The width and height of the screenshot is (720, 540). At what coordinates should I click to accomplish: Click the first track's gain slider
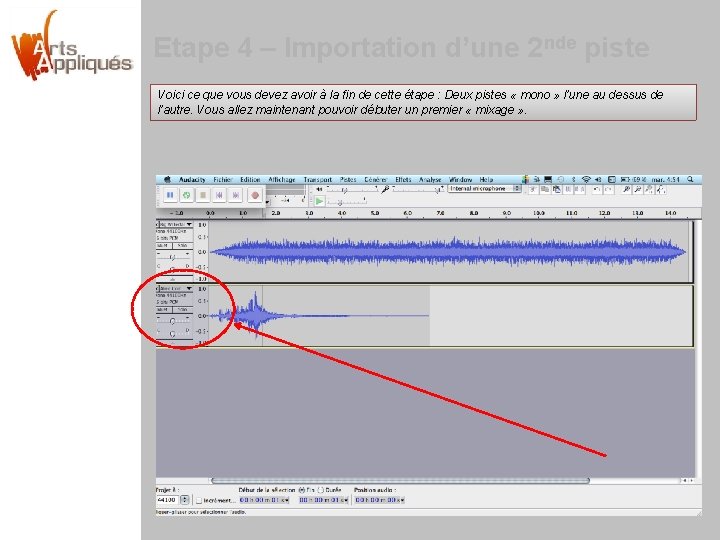tap(174, 256)
